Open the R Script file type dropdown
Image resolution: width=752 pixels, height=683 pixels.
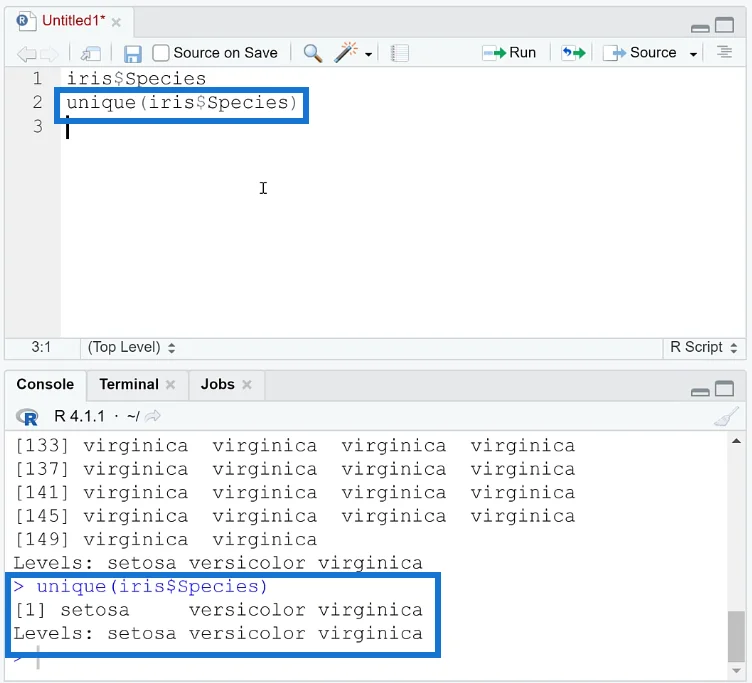[704, 347]
